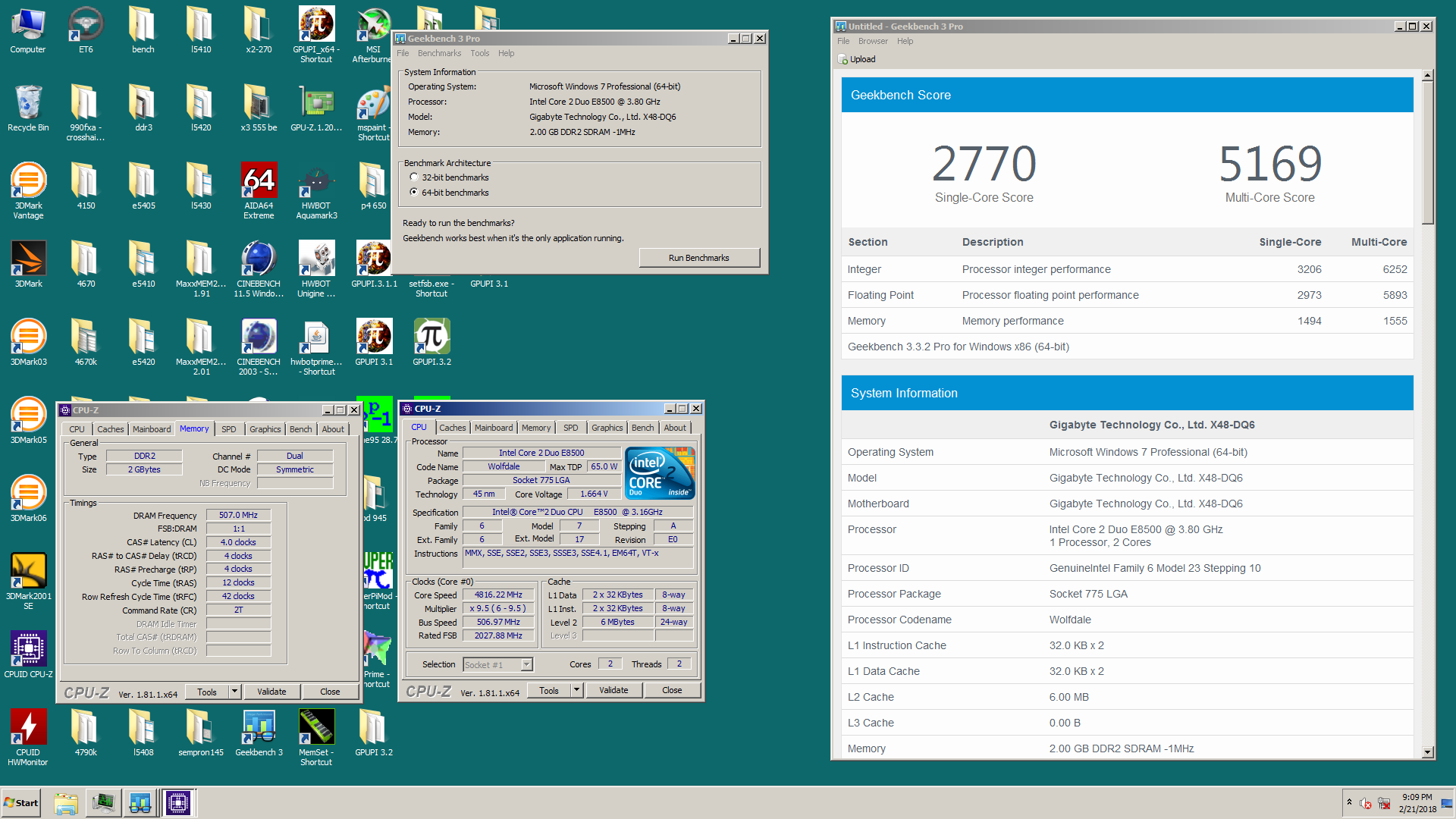
Task: Switch to Caches tab in CPU-Z CPU window
Action: click(452, 428)
